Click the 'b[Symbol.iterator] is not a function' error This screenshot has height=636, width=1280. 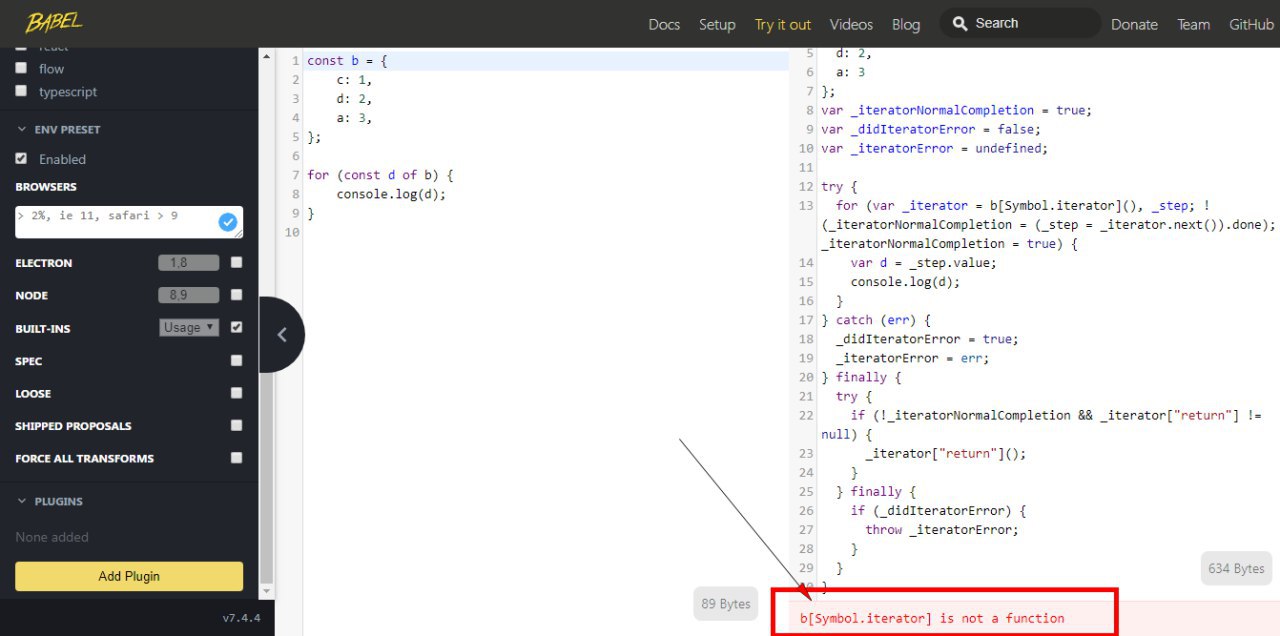pyautogui.click(x=932, y=618)
